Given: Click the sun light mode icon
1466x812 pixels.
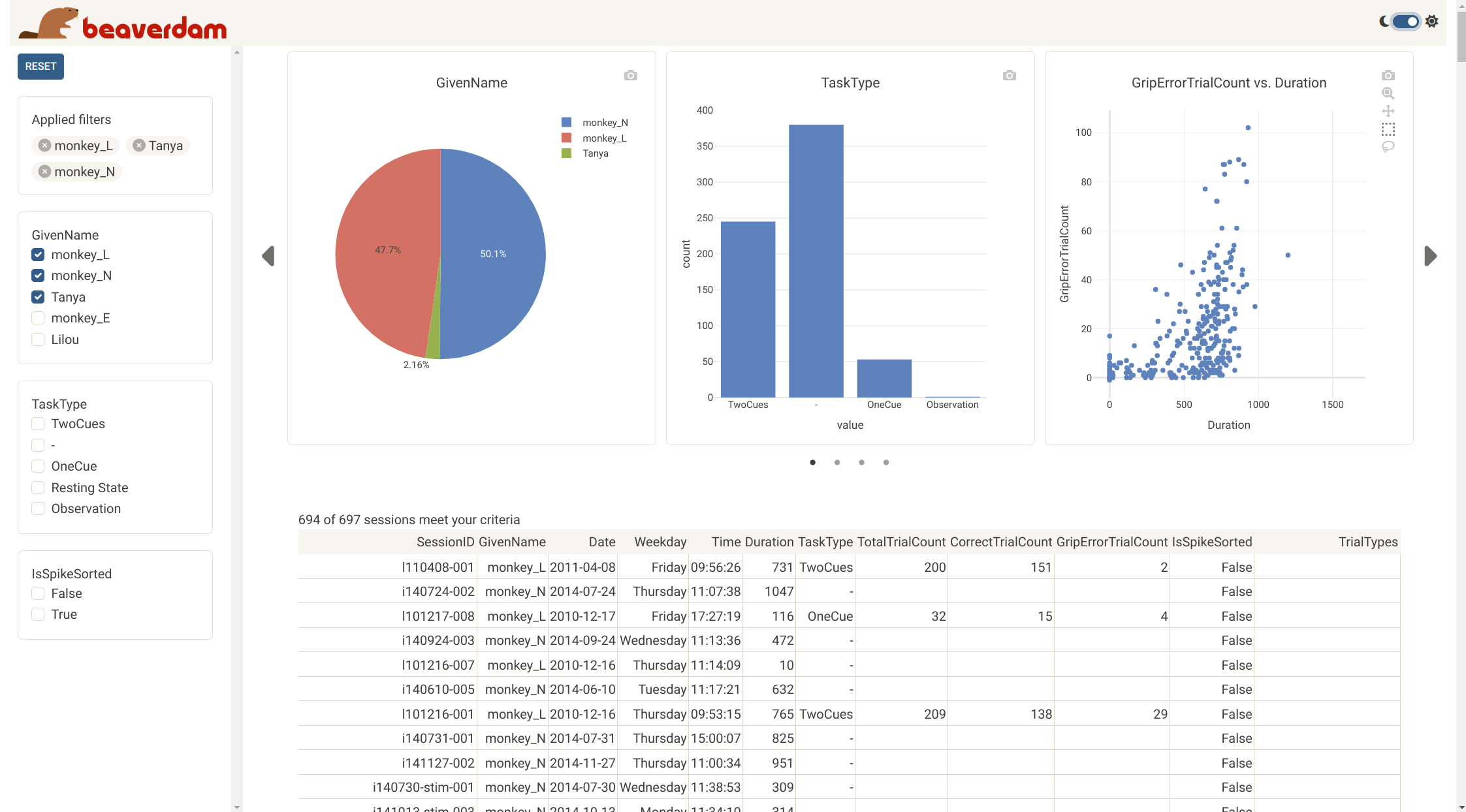Looking at the screenshot, I should coord(1431,22).
